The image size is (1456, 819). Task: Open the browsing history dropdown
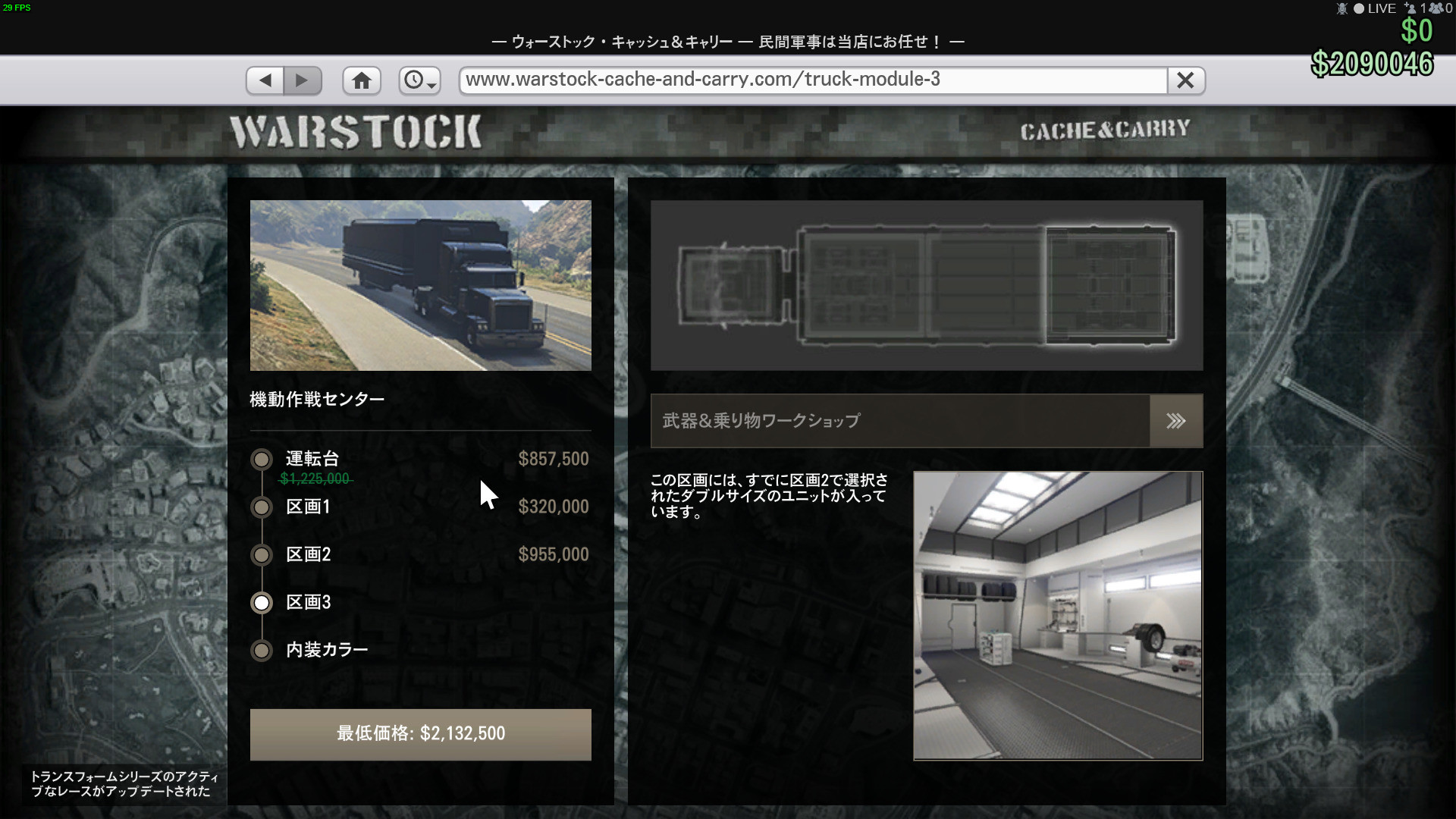pyautogui.click(x=419, y=80)
